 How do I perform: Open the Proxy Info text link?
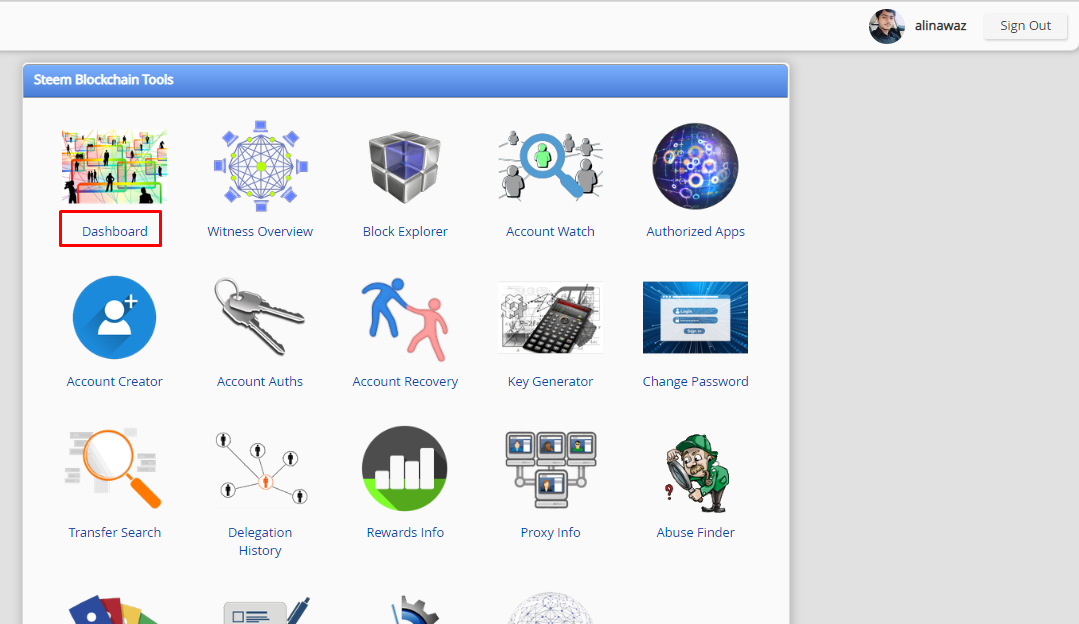click(x=551, y=532)
